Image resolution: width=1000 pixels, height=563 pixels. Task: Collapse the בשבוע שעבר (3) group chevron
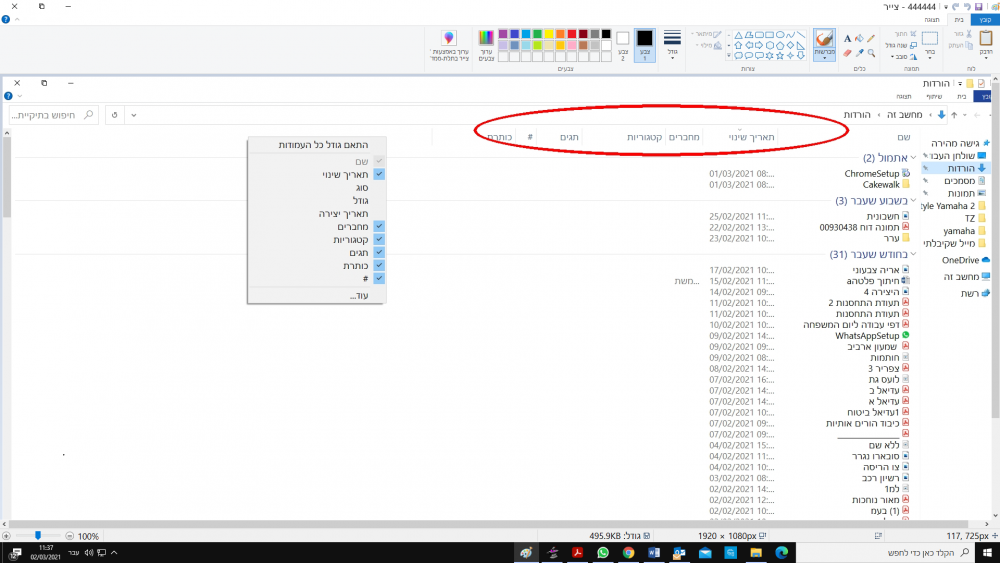(x=913, y=200)
